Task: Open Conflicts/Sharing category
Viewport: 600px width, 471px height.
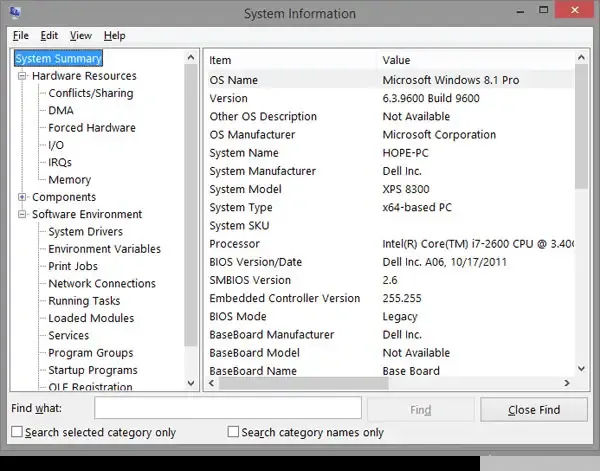Action: click(x=91, y=93)
